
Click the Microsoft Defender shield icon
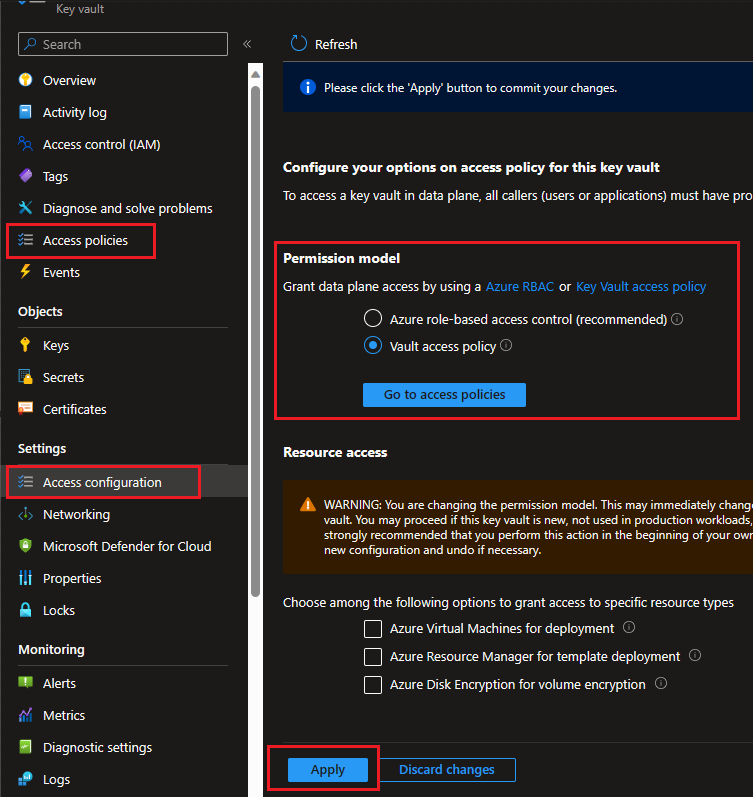coord(25,546)
